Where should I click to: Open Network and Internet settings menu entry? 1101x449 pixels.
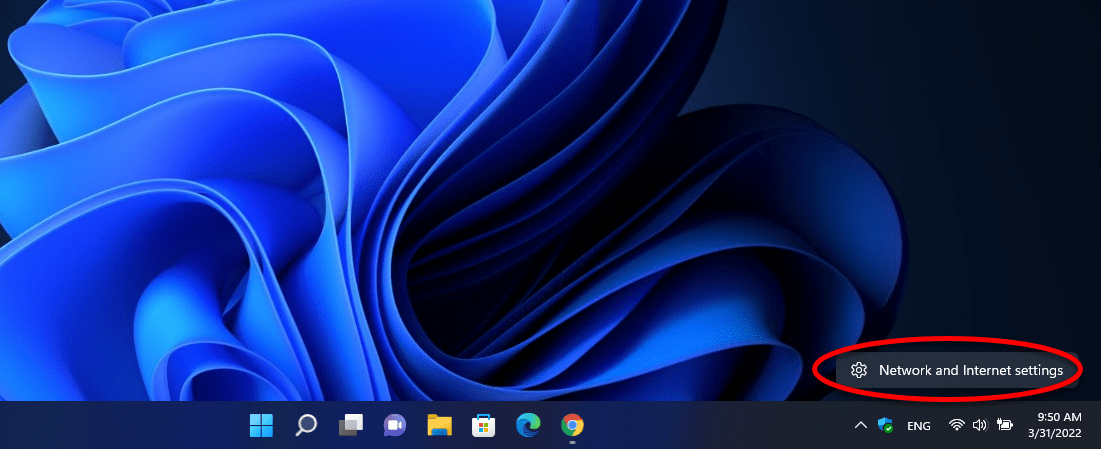[956, 370]
